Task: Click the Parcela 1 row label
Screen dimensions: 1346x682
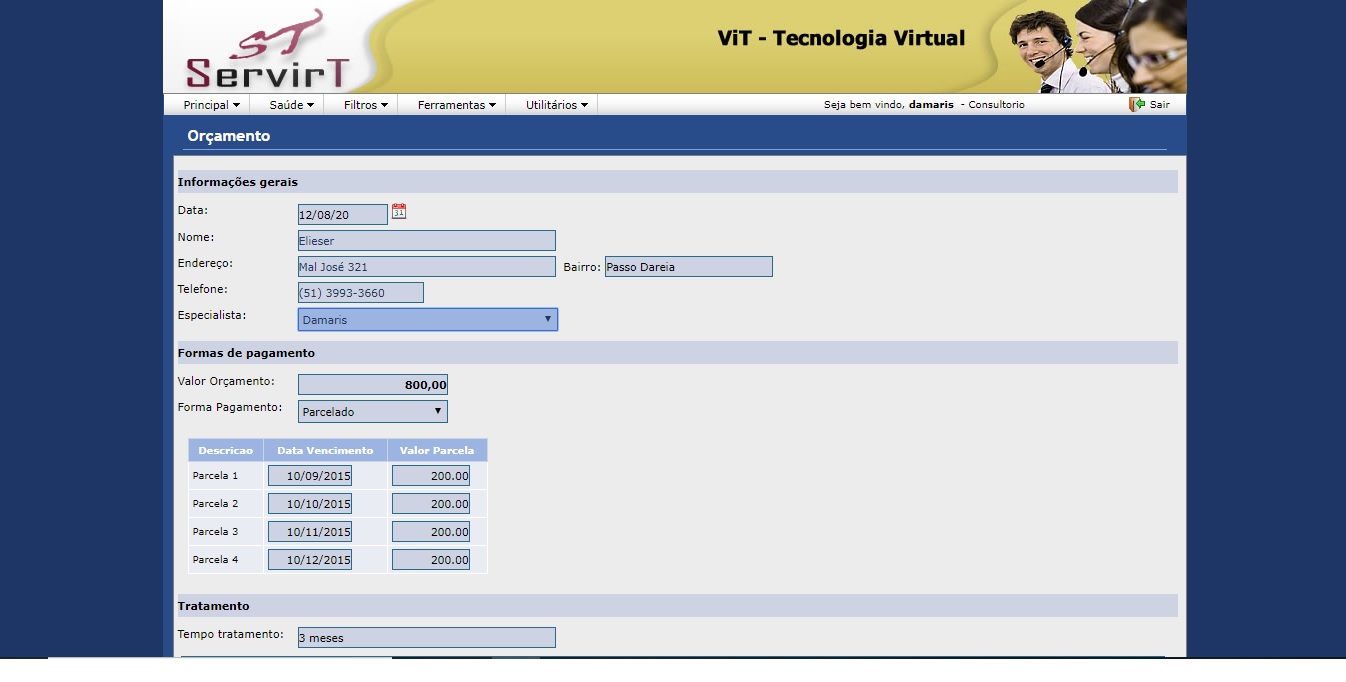Action: pos(215,476)
